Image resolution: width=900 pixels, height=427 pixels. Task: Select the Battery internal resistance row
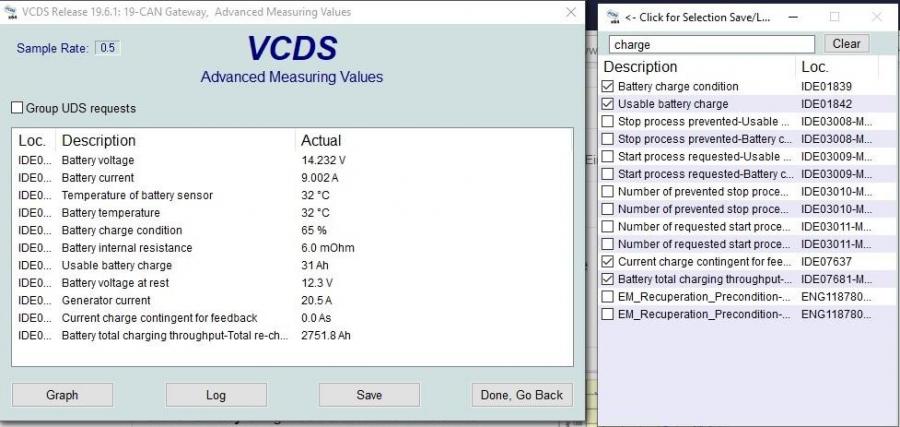pos(126,248)
